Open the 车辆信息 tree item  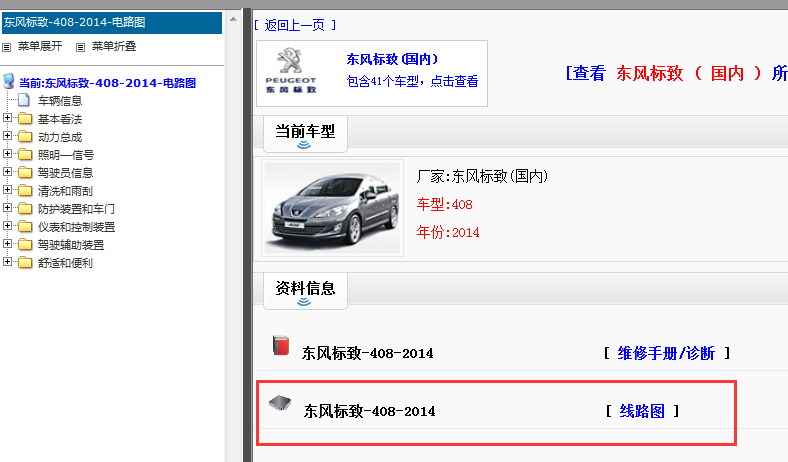pyautogui.click(x=60, y=101)
